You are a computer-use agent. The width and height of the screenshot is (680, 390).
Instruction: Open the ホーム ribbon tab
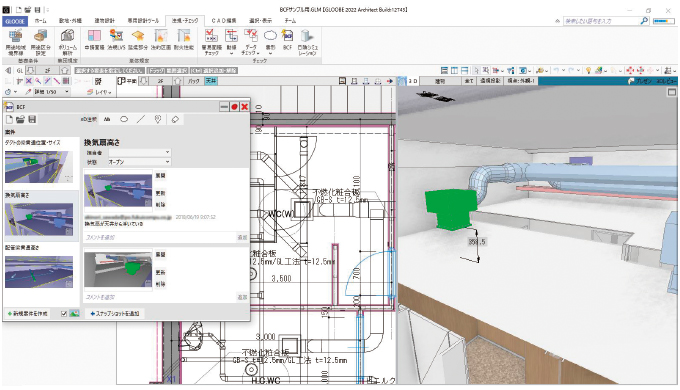pos(41,21)
